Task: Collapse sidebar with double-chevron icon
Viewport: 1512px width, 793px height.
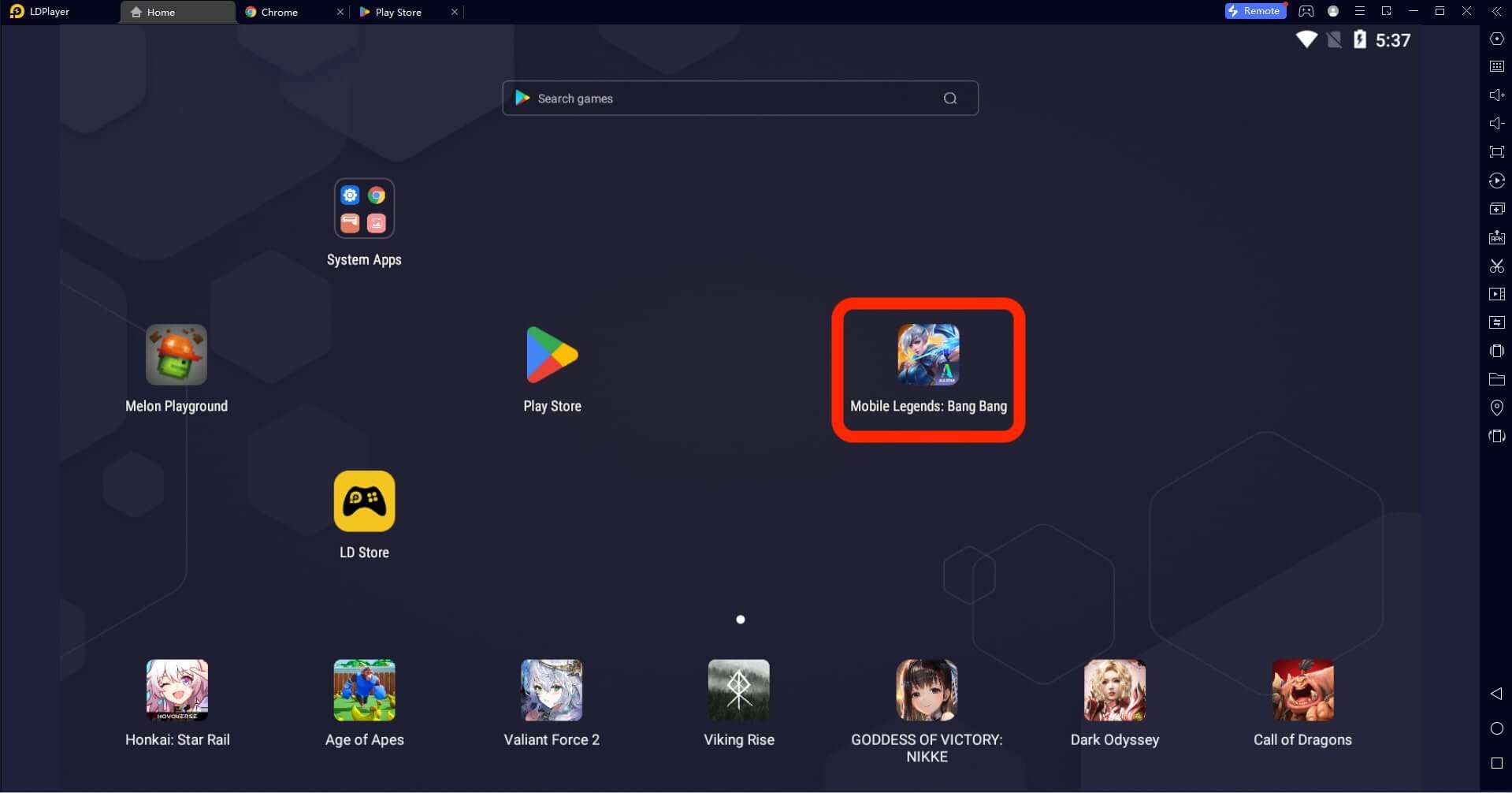Action: click(x=1496, y=11)
